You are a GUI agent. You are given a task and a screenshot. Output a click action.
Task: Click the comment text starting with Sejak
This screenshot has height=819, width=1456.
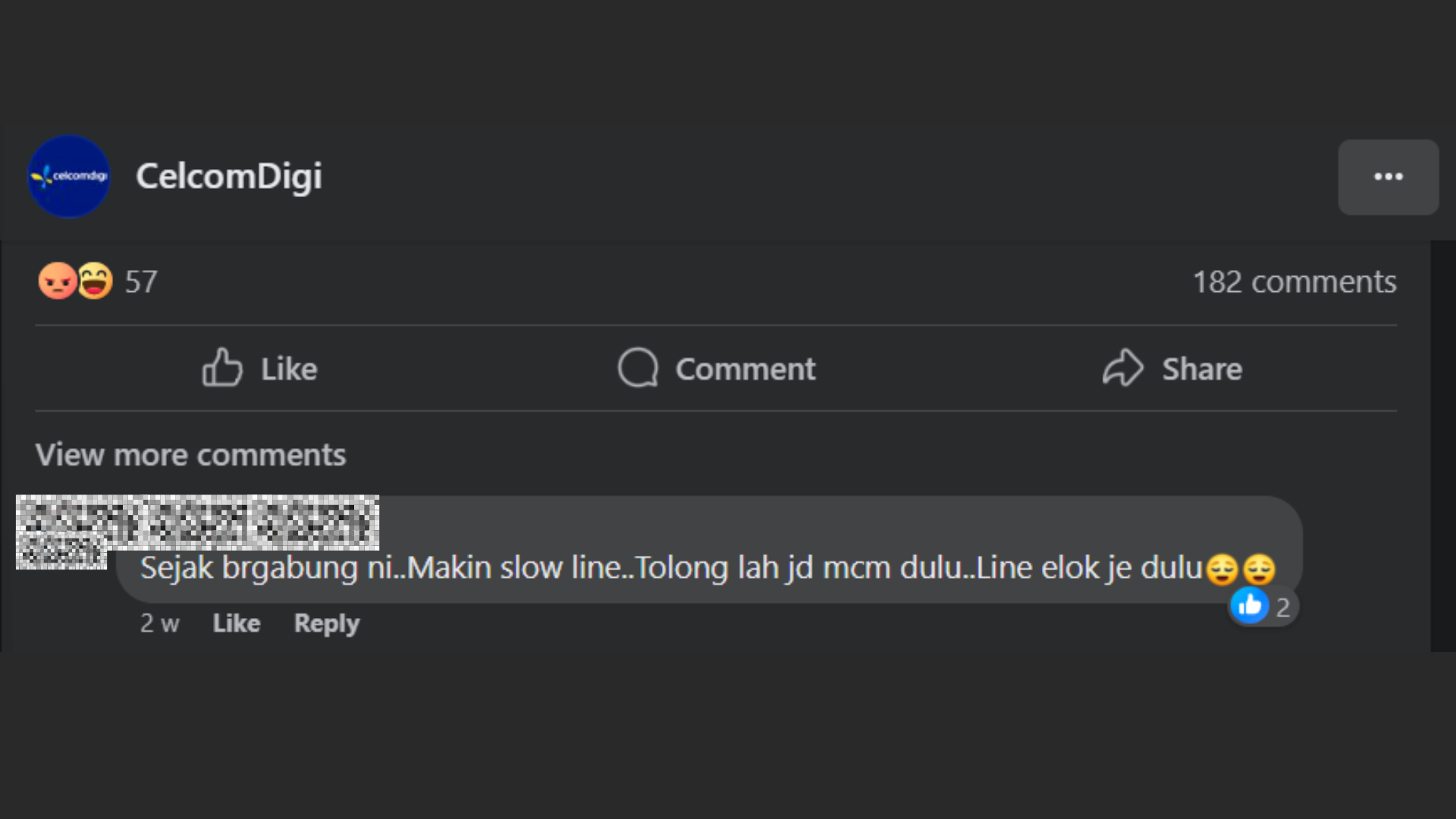tap(670, 568)
